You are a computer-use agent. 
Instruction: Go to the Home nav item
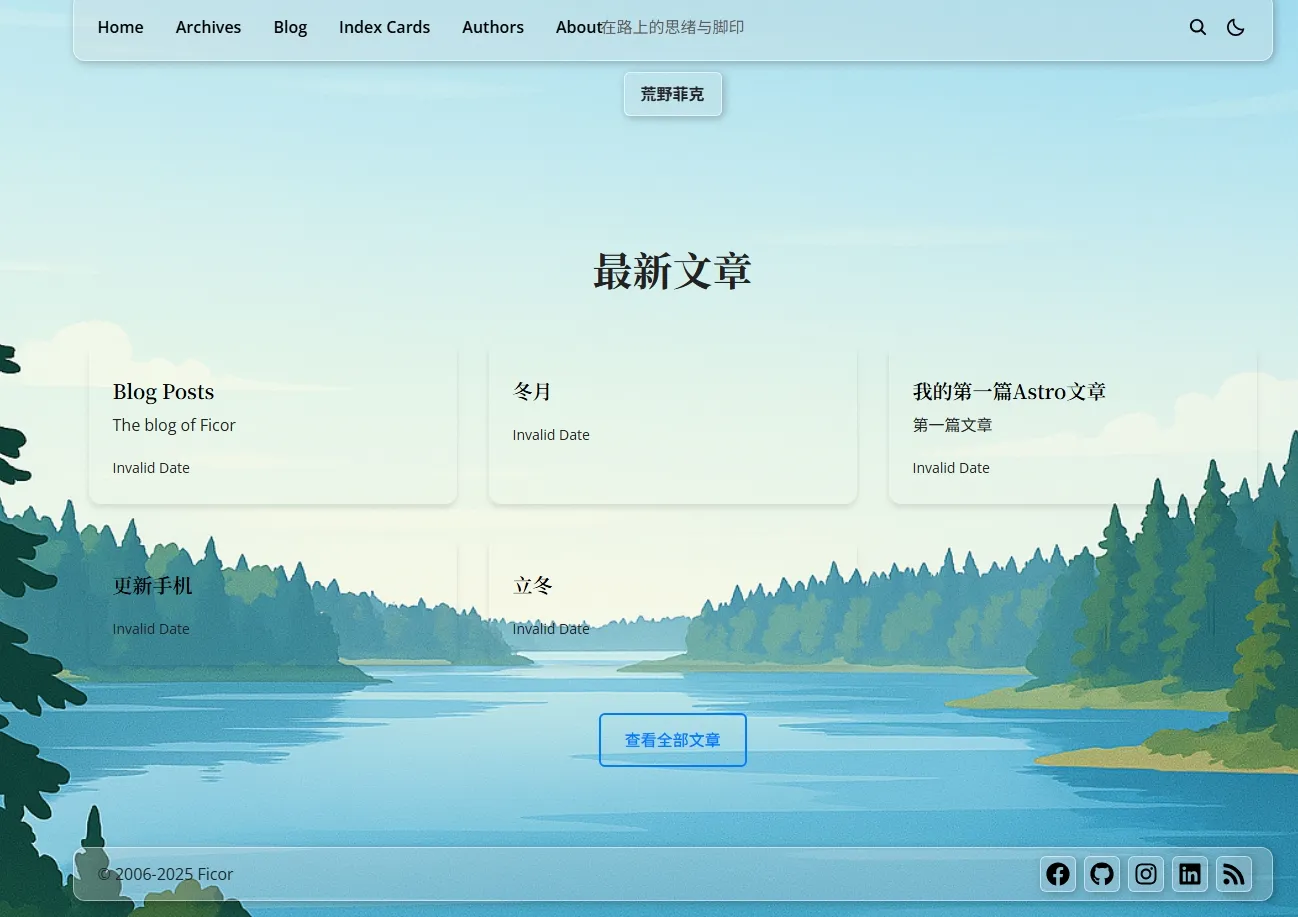pos(120,27)
